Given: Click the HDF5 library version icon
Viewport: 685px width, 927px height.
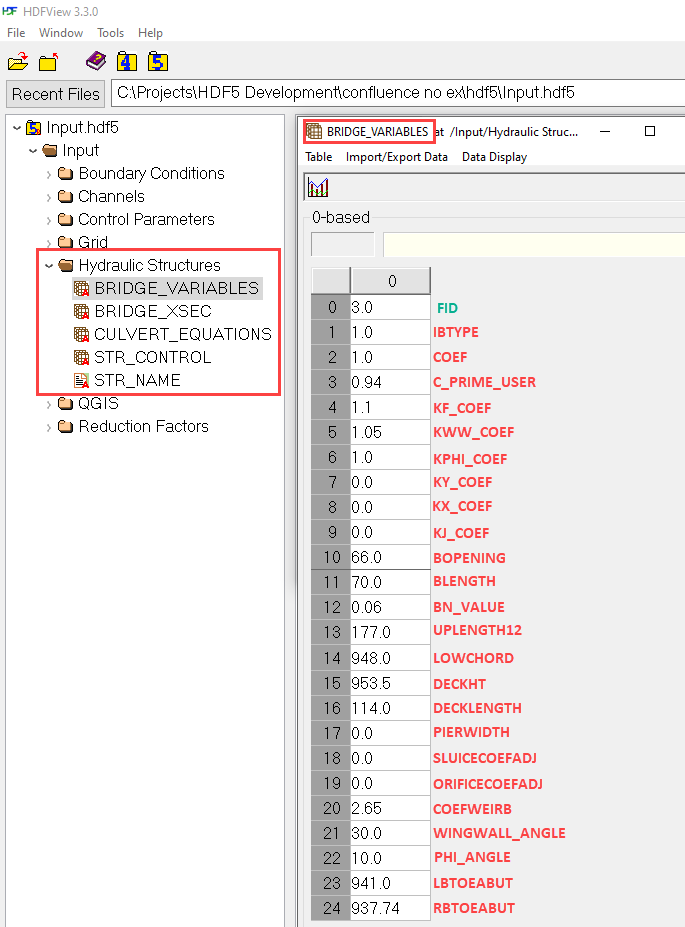Looking at the screenshot, I should 157,62.
